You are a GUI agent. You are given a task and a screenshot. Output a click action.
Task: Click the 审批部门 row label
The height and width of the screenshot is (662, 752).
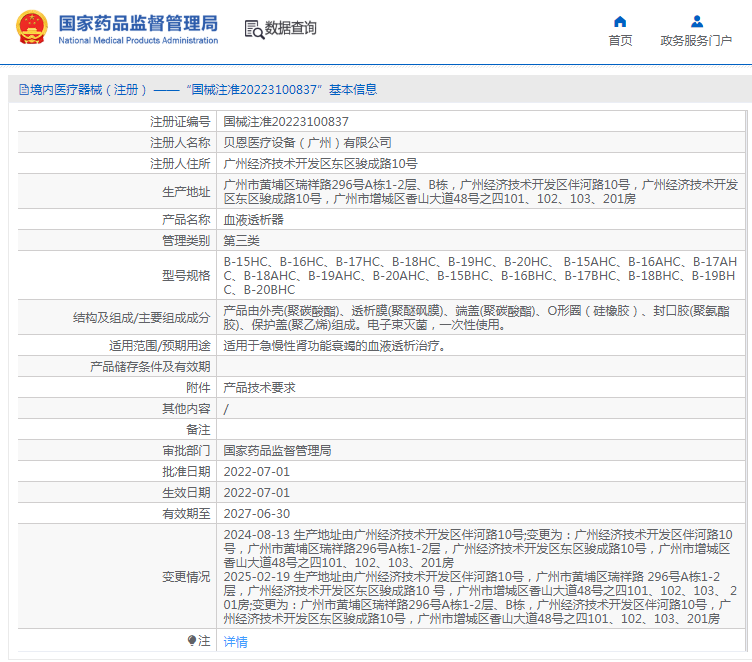186,450
